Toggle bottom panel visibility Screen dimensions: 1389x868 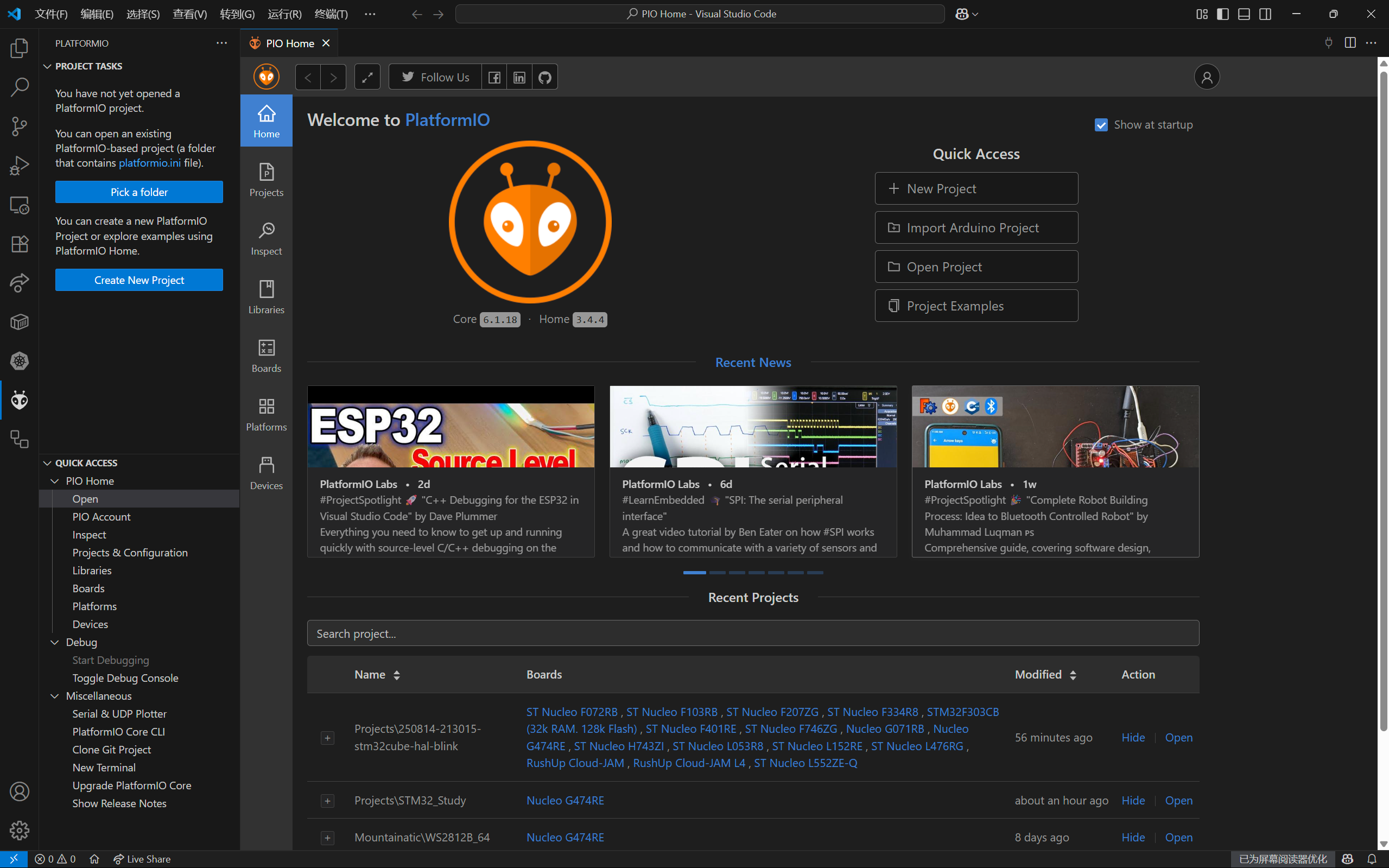[x=1244, y=14]
